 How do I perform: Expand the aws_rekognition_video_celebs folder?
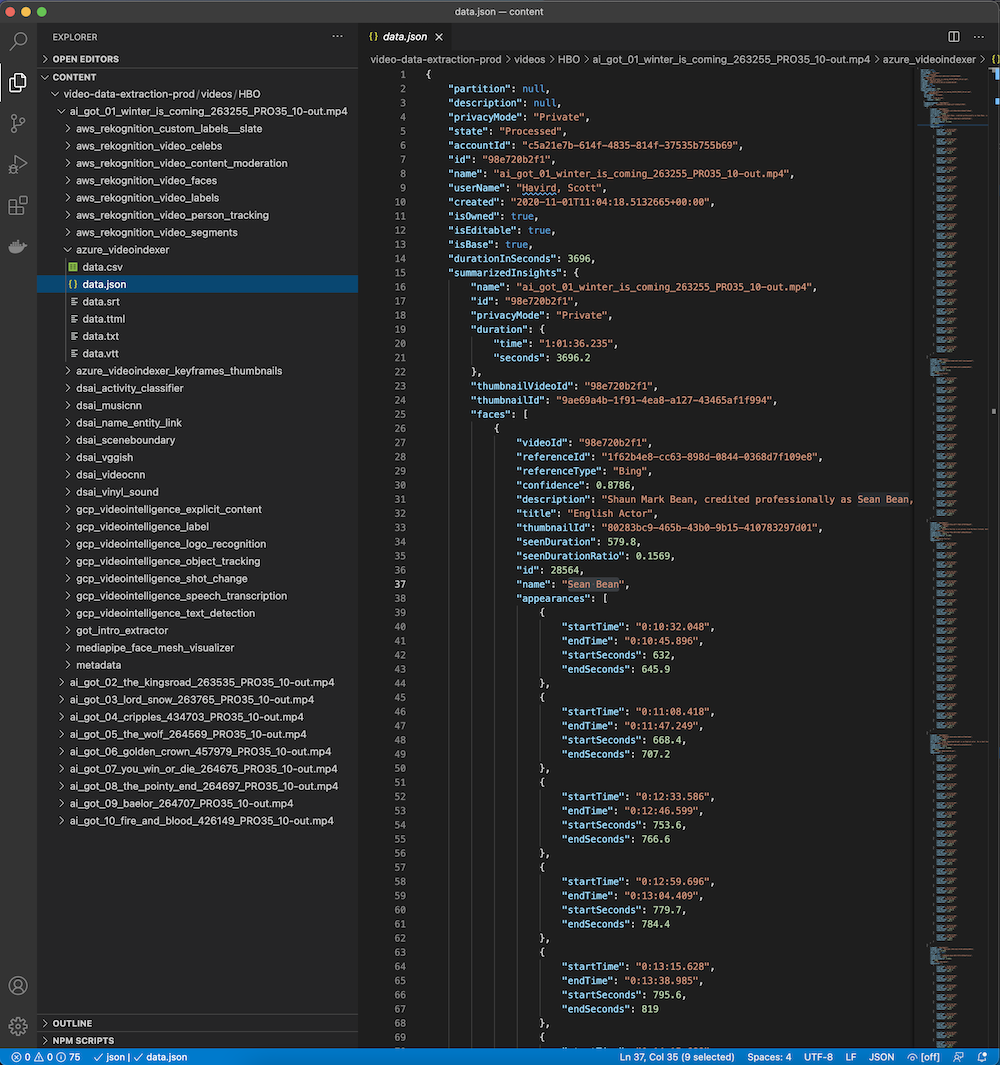coord(149,145)
